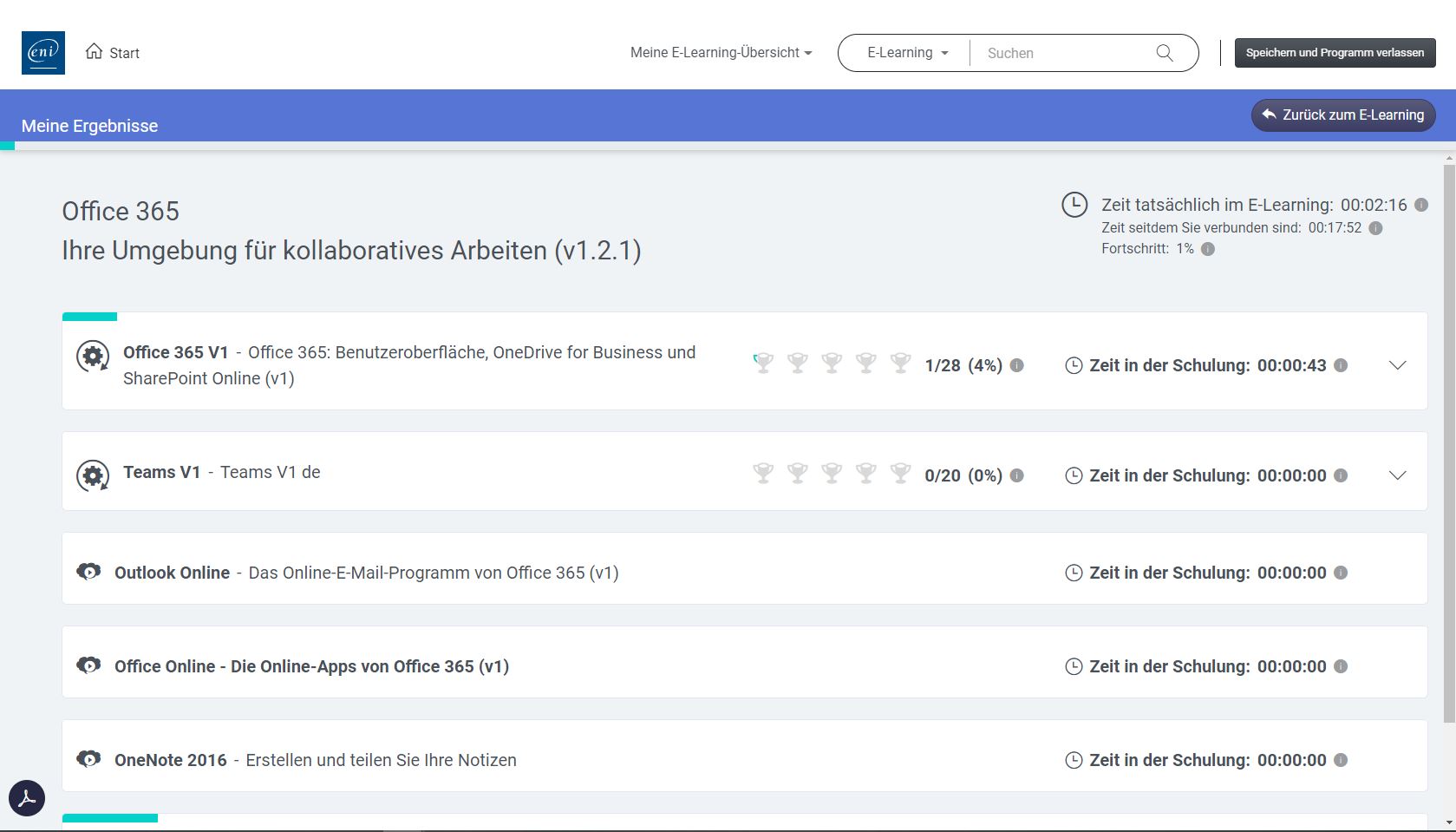Click Office 365 V1 progress bar
Image resolution: width=1456 pixels, height=832 pixels.
coord(89,317)
